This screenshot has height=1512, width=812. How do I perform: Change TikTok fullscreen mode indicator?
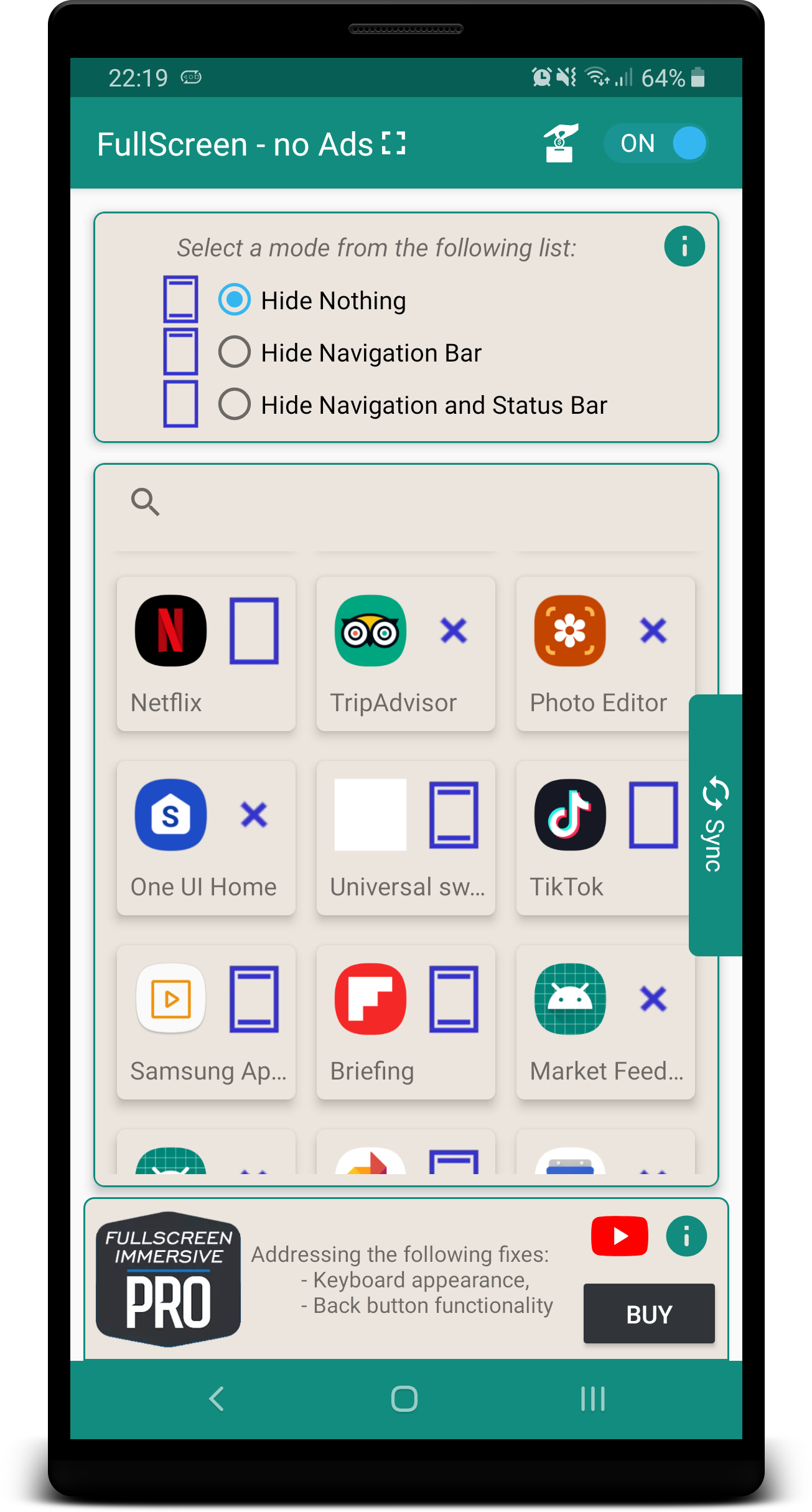pyautogui.click(x=653, y=815)
